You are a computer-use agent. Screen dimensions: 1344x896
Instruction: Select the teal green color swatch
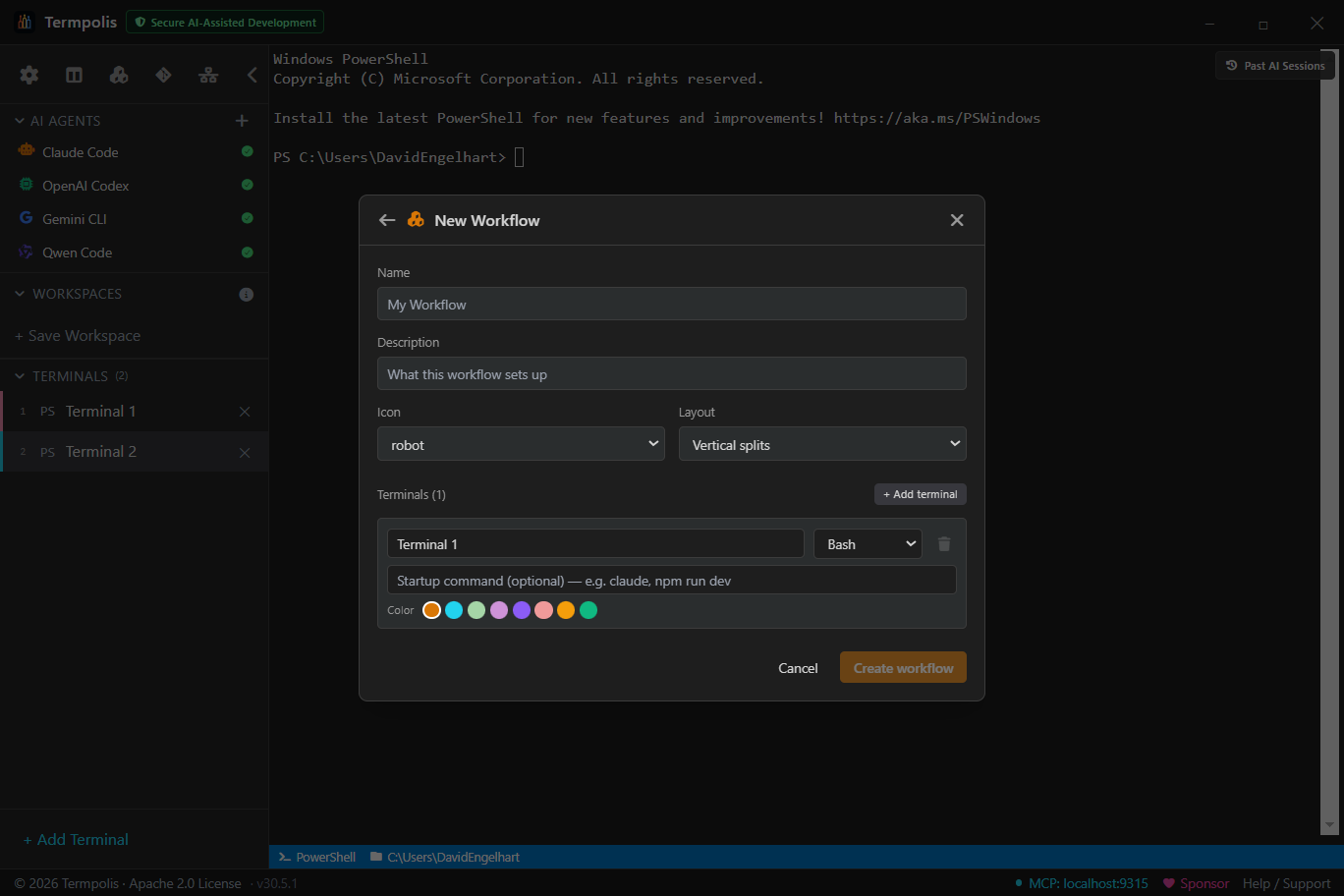point(588,610)
